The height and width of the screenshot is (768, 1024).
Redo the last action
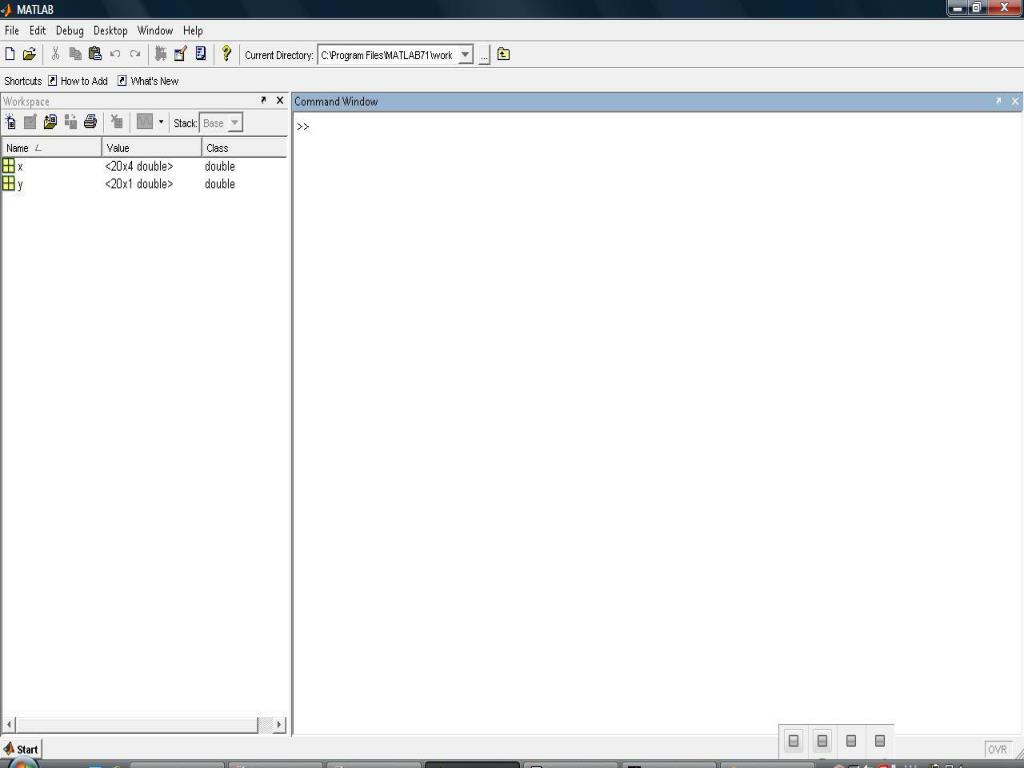[135, 54]
